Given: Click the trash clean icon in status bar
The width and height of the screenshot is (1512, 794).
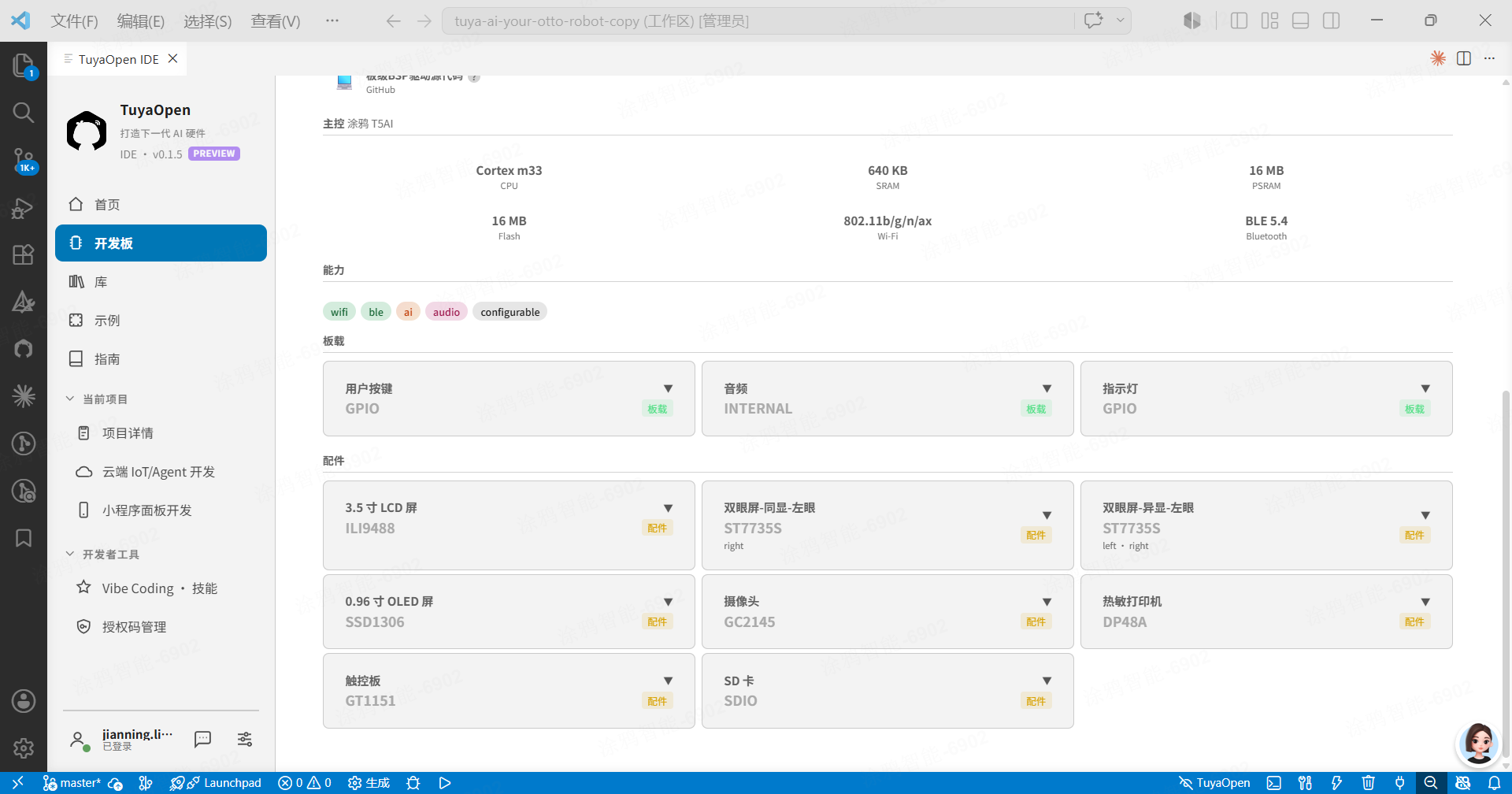Looking at the screenshot, I should point(1369,783).
